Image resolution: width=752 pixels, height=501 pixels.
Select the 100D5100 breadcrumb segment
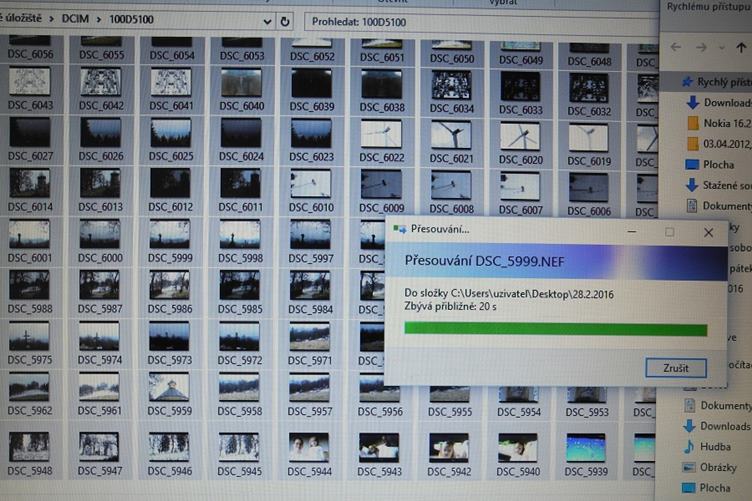click(131, 20)
